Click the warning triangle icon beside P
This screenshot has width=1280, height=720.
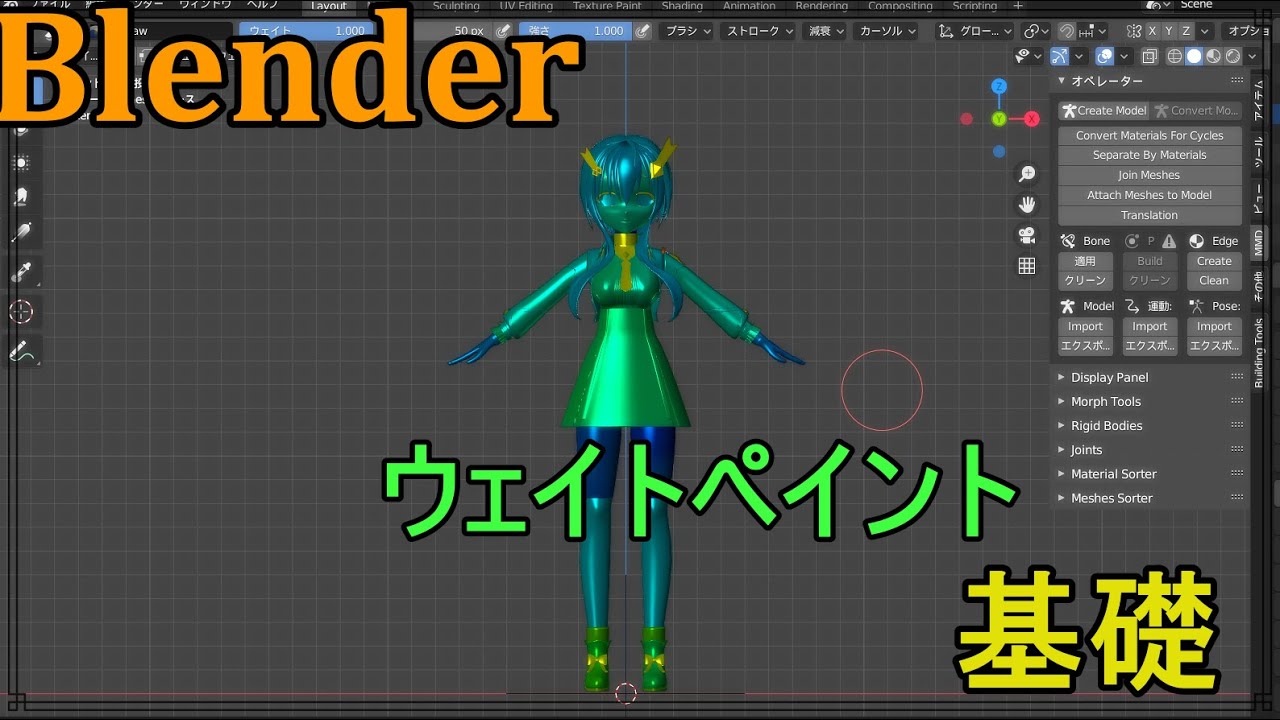(x=1168, y=241)
